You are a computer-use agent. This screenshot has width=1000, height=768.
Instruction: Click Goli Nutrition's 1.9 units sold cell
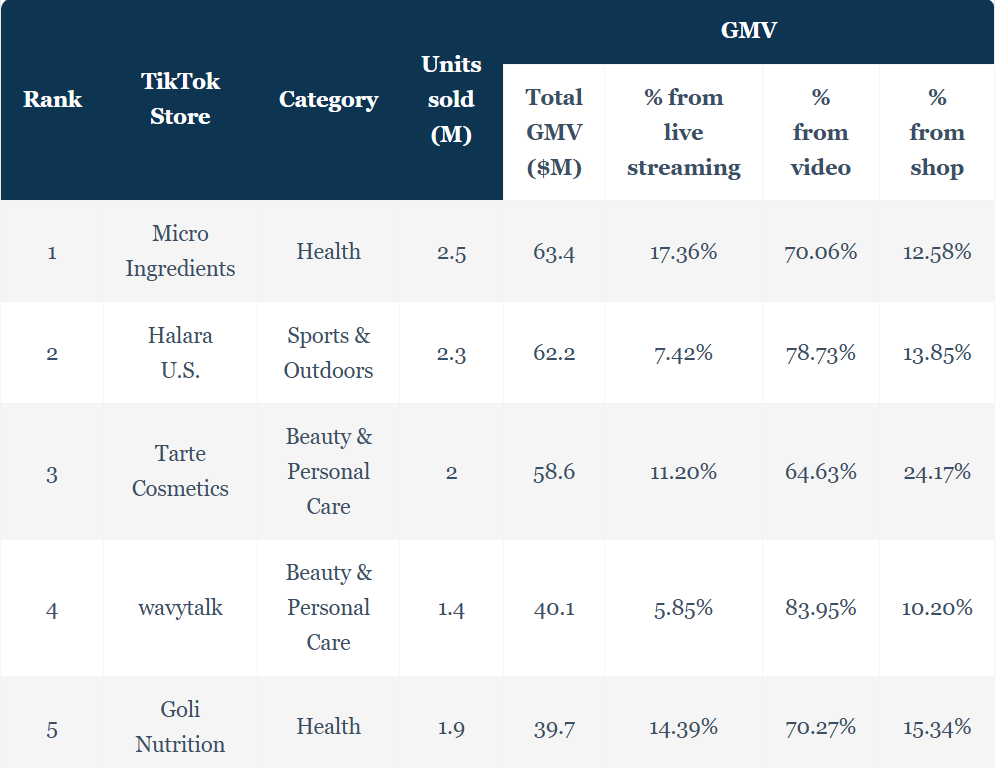pyautogui.click(x=451, y=727)
